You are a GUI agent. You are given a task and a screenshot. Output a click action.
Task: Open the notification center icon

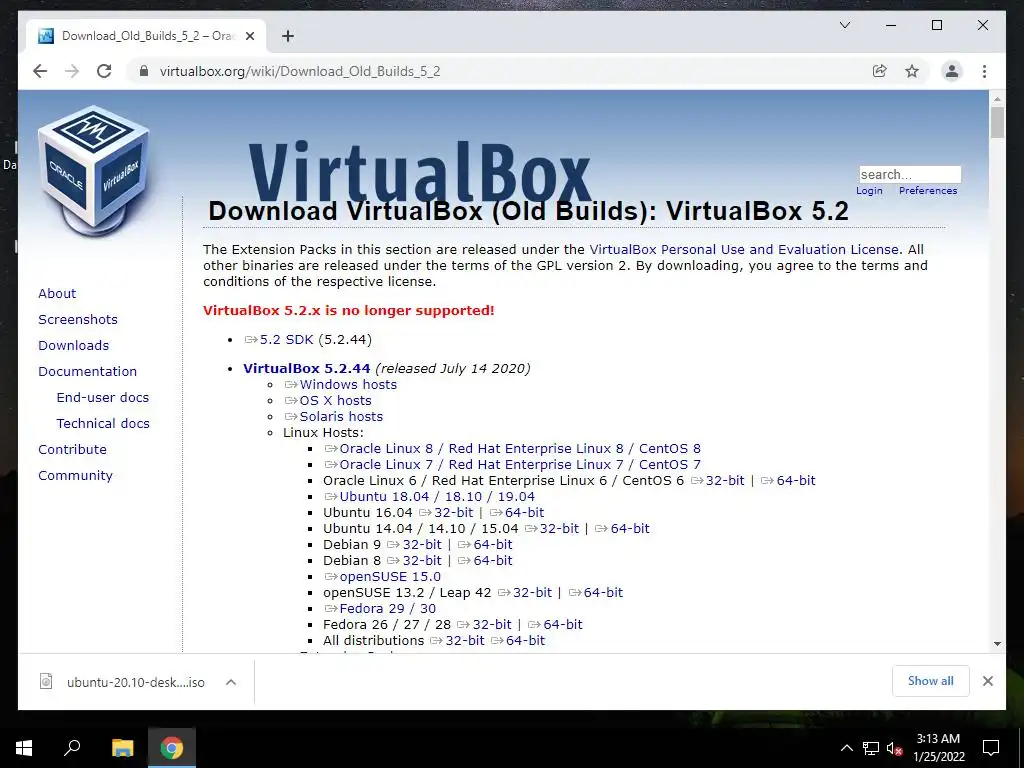coord(991,748)
